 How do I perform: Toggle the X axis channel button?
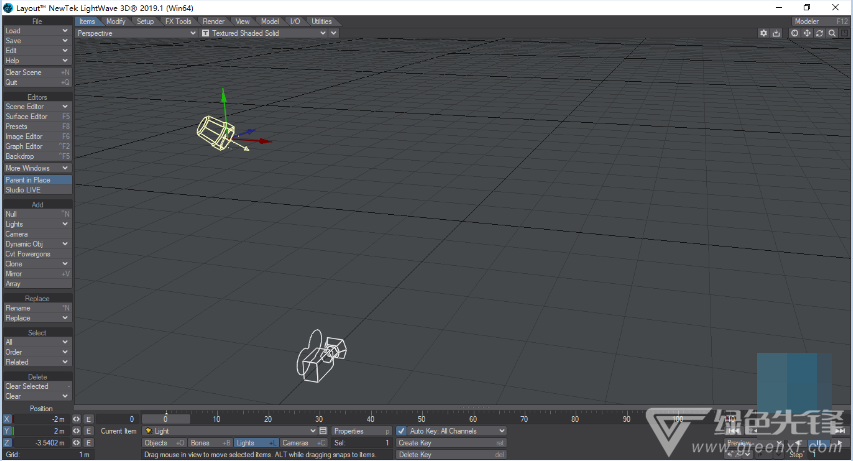coord(7,419)
